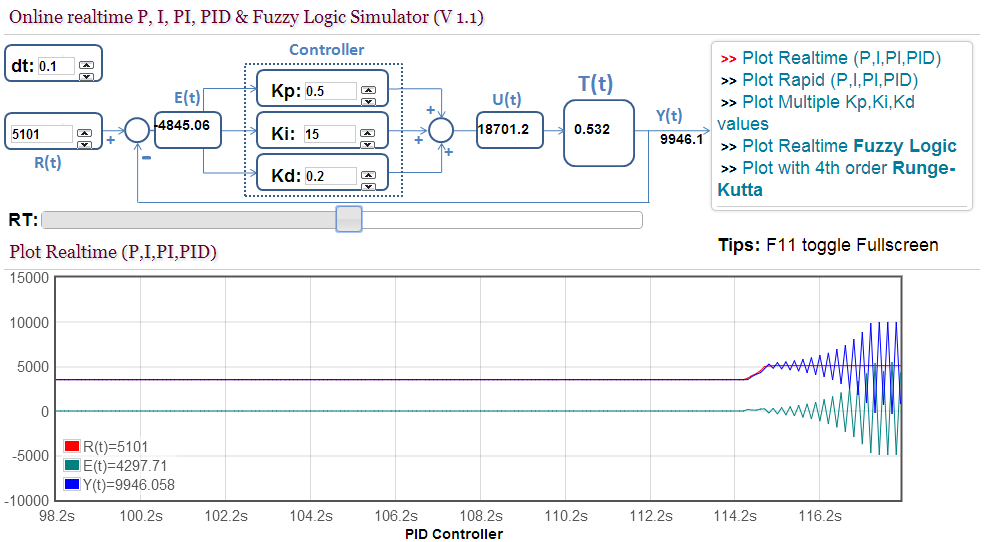The width and height of the screenshot is (985, 542).
Task: Open Plot Realtime (P,I,PI,PID) link
Action: (840, 58)
